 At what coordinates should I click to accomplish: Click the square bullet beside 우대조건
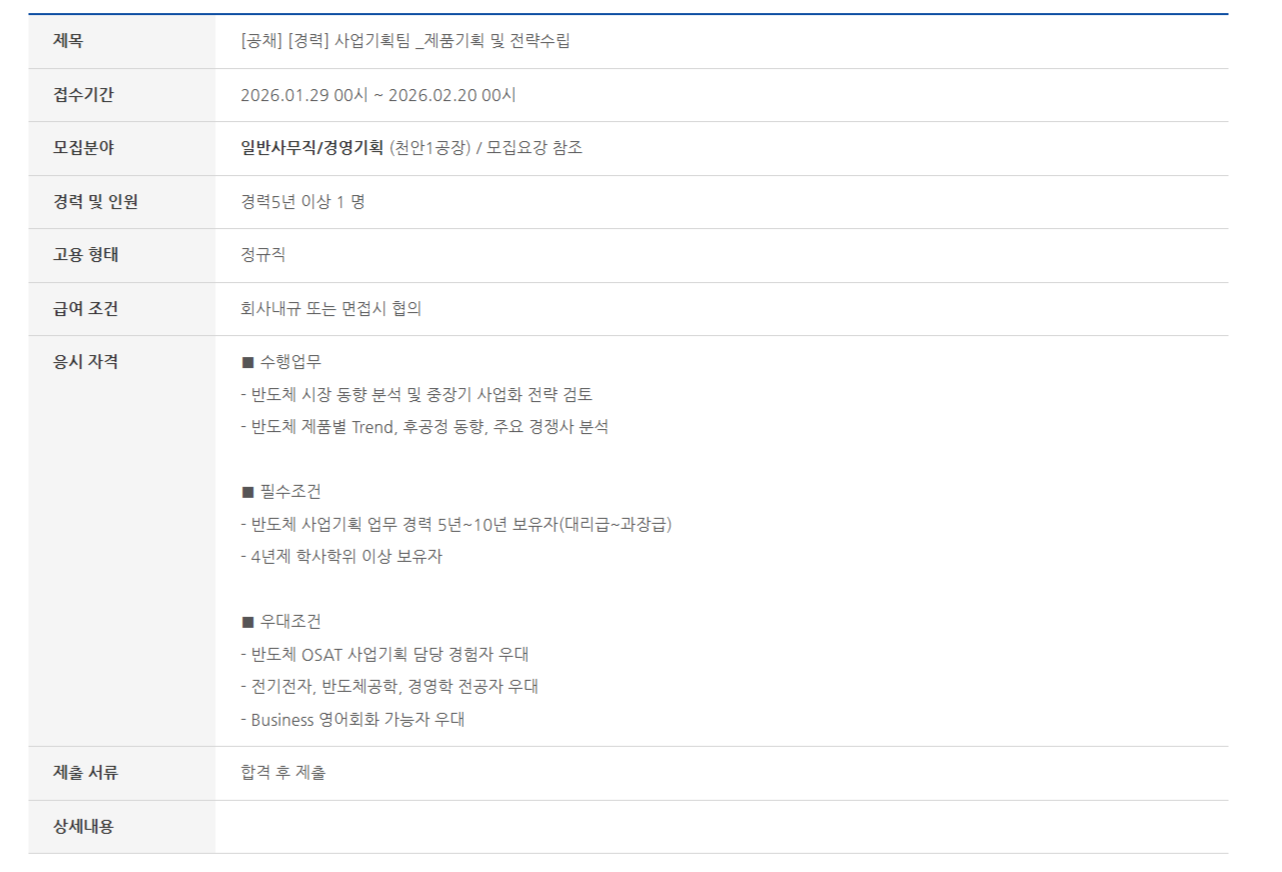tap(248, 622)
